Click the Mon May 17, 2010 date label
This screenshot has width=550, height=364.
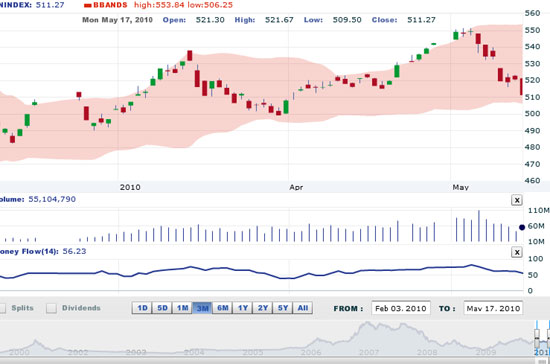[x=118, y=20]
